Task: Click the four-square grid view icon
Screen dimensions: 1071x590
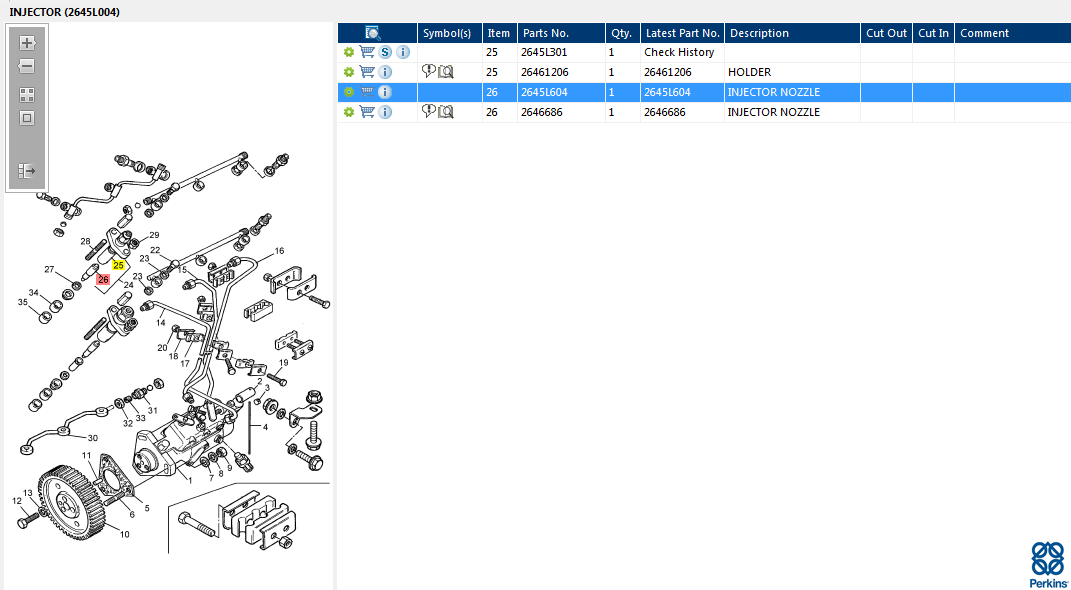Action: click(x=27, y=95)
